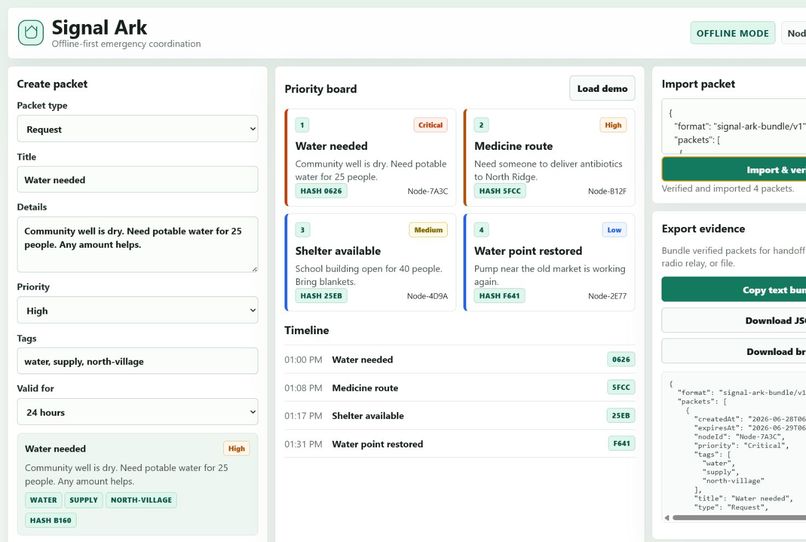Open the Water point restored card
The width and height of the screenshot is (806, 542).
[x=549, y=262]
